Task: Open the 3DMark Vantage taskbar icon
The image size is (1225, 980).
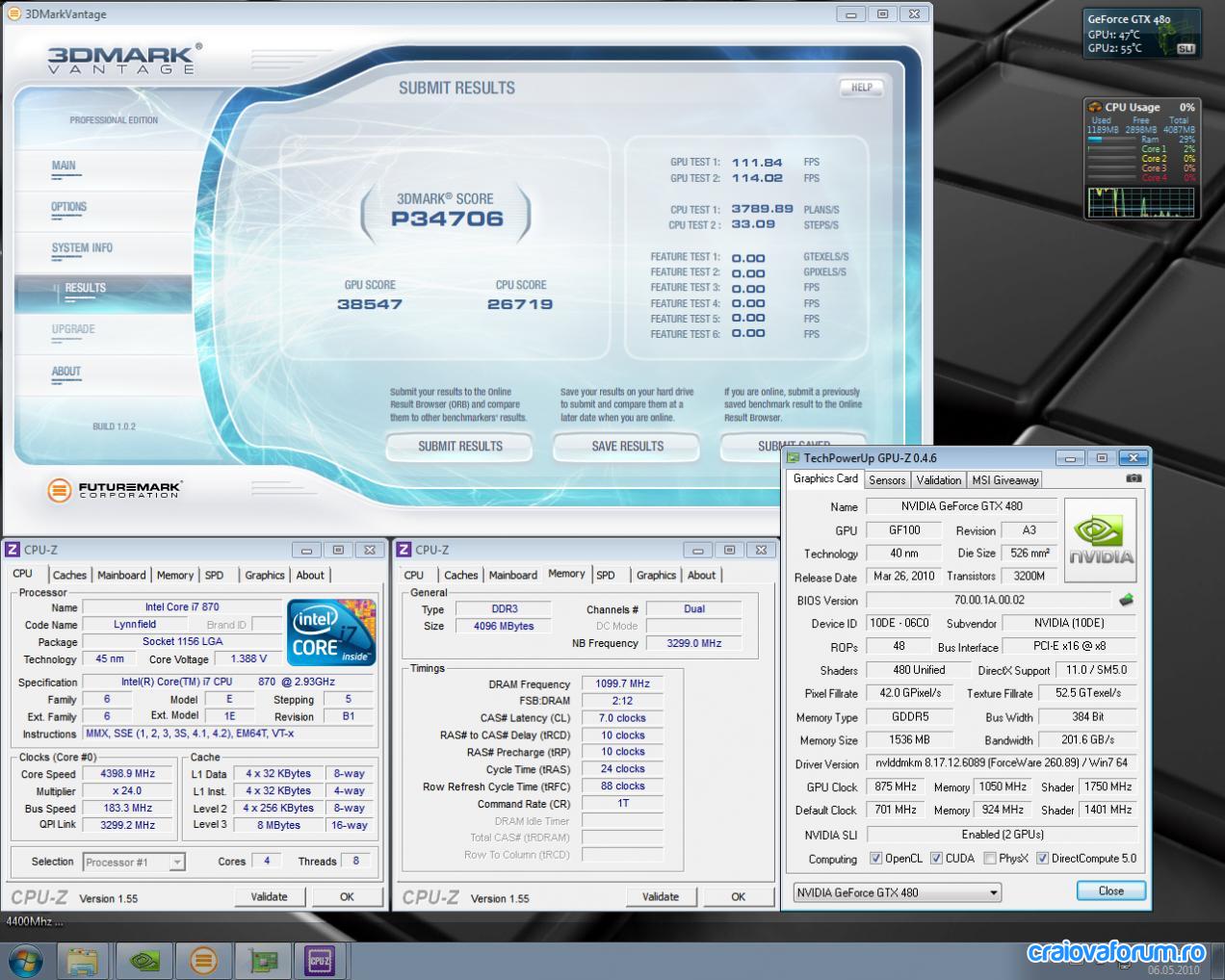Action: [203, 961]
